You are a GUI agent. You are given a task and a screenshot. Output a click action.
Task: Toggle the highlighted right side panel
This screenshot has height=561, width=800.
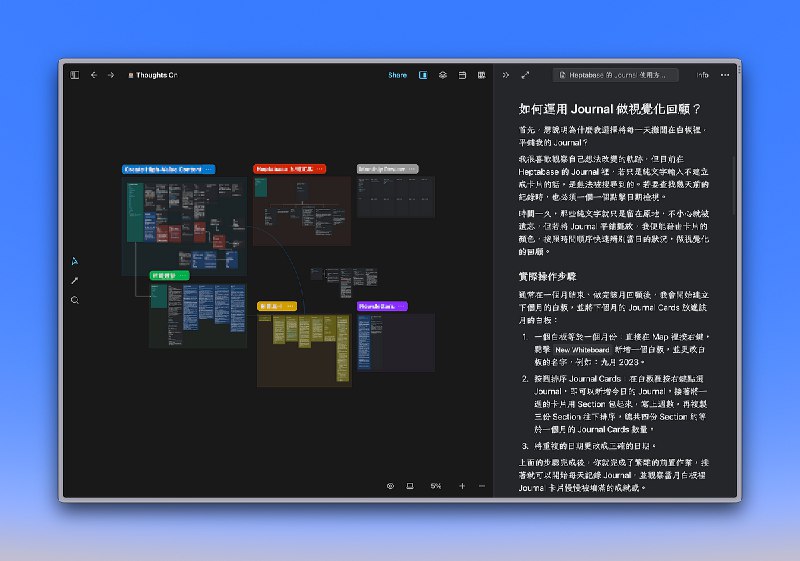[423, 75]
